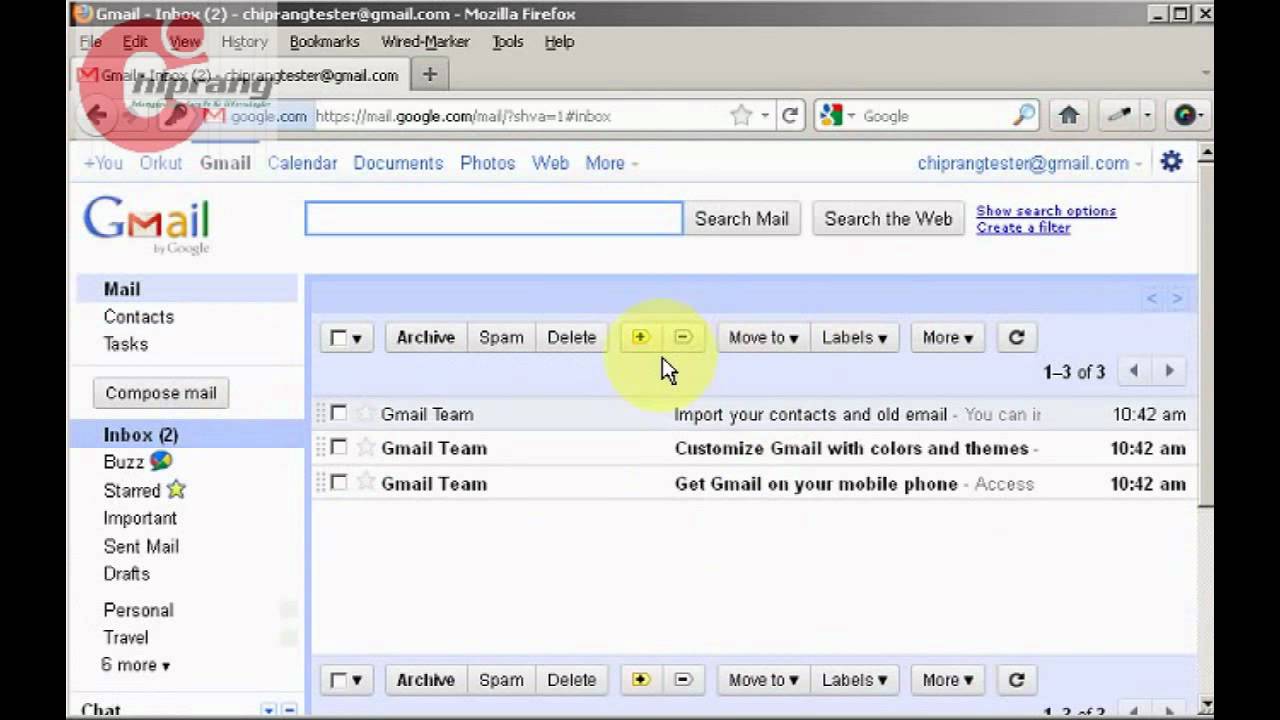Star the Get Gmail on your mobile phone email
This screenshot has height=720, width=1280.
[365, 483]
